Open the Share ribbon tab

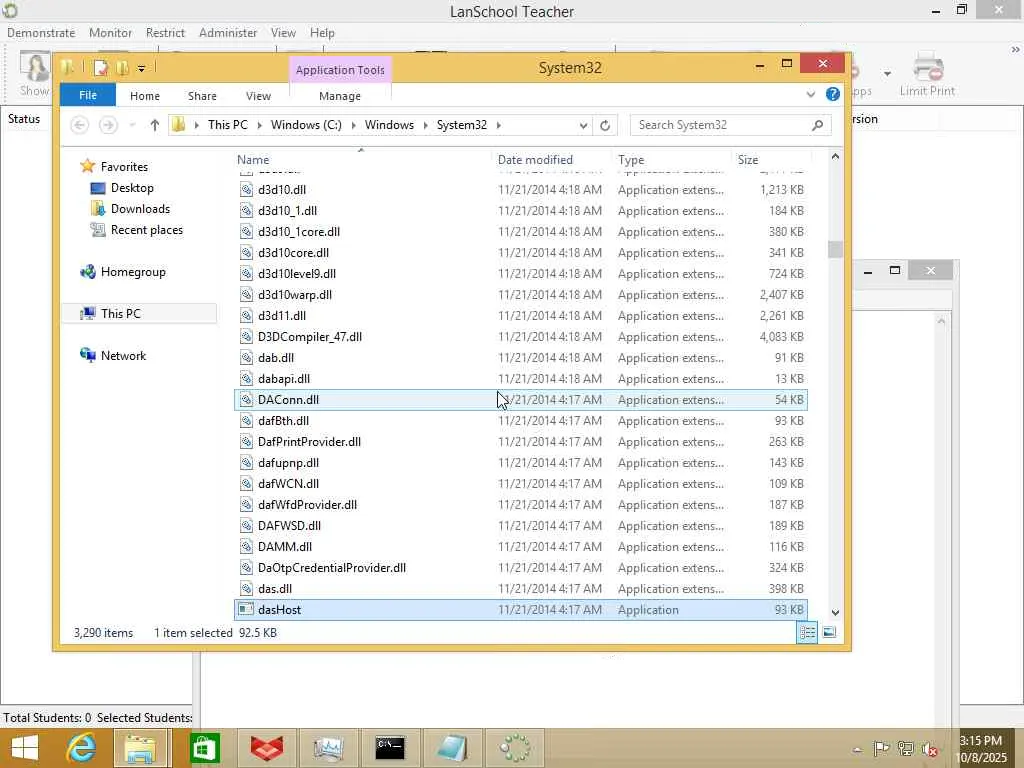click(x=202, y=96)
